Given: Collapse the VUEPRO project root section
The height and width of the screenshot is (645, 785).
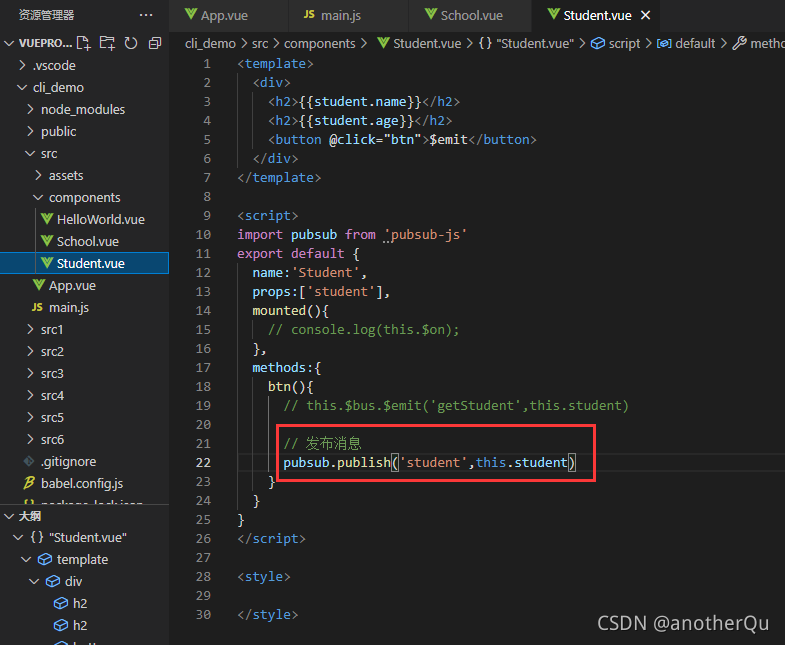Looking at the screenshot, I should [9, 44].
